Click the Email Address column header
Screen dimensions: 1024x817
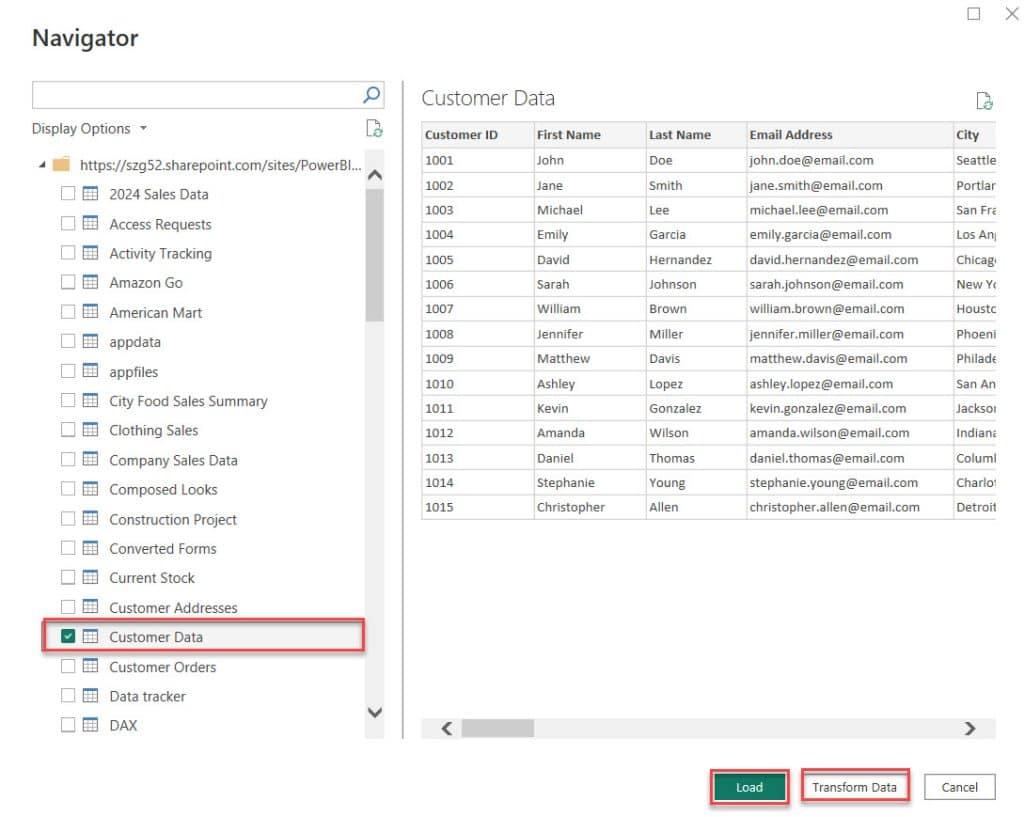(850, 135)
